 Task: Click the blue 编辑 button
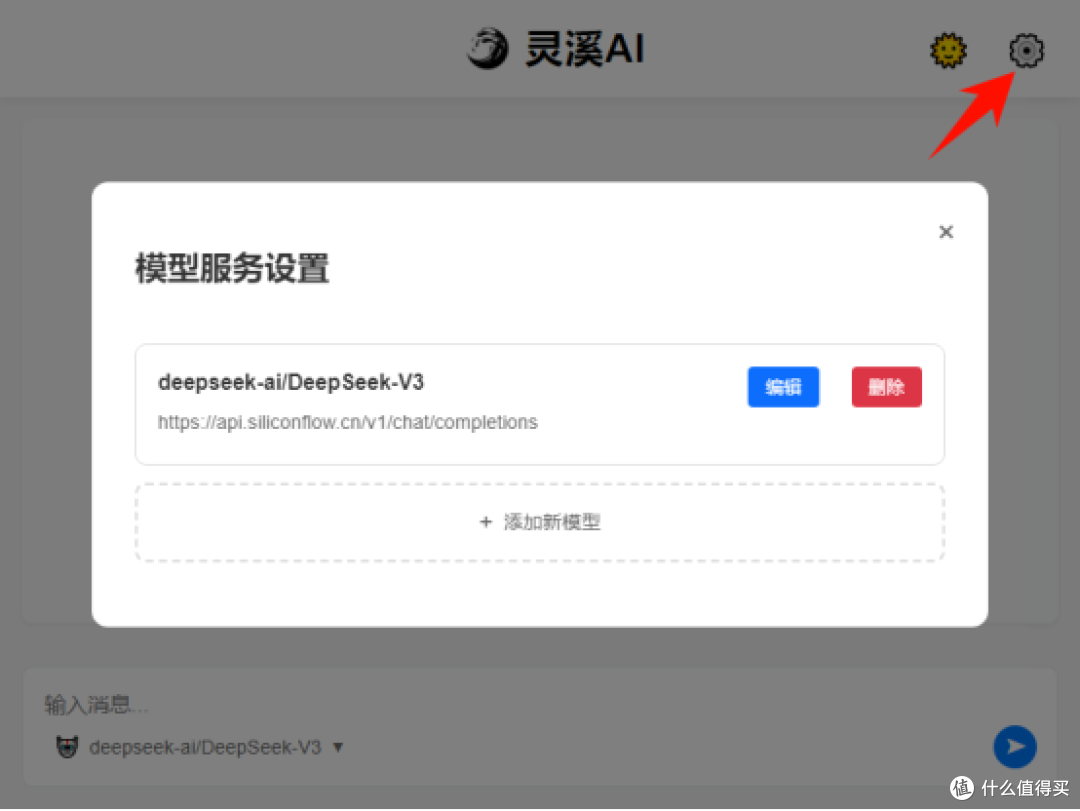coord(783,387)
